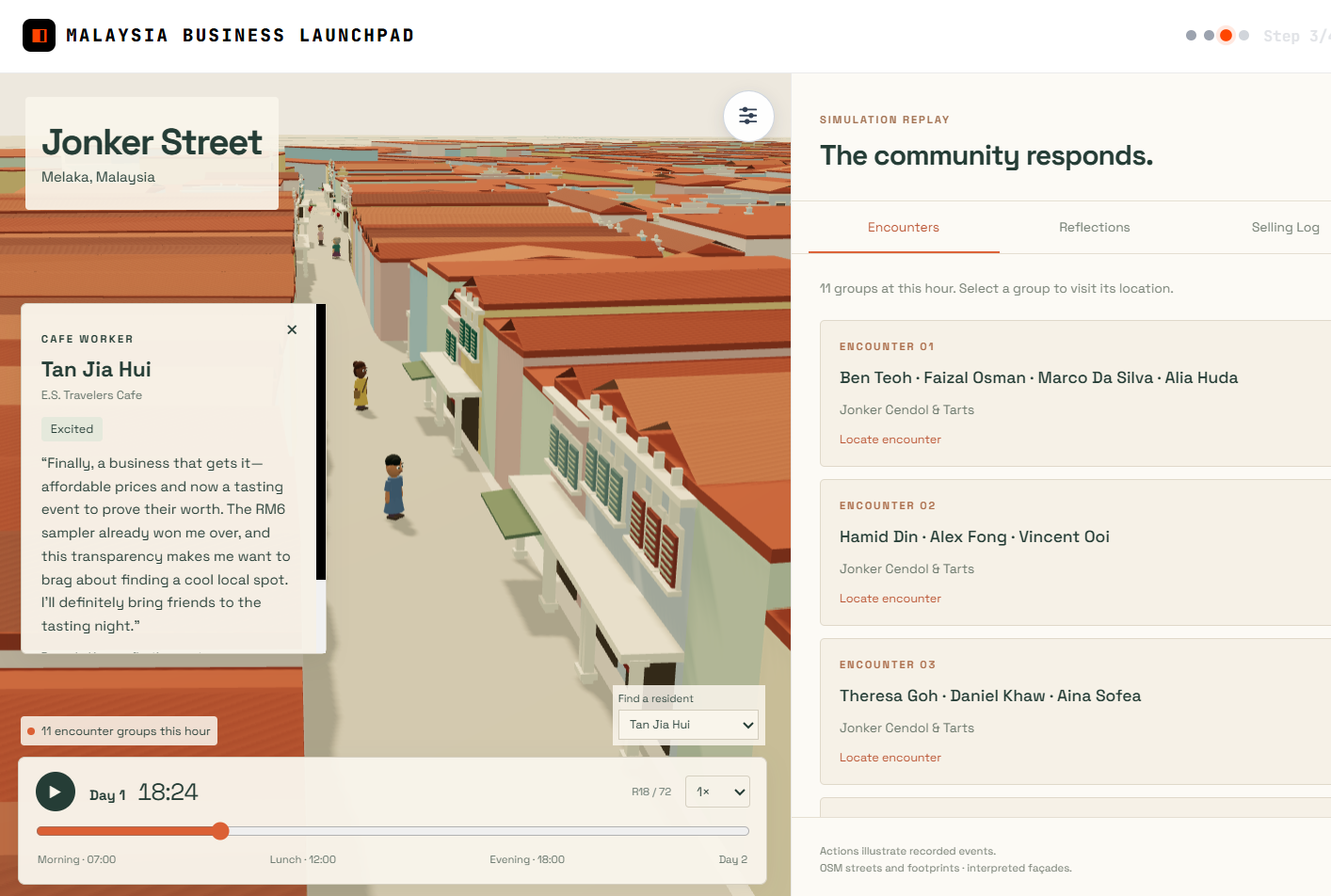This screenshot has height=896, width=1331.
Task: Open the Selling Log tab
Action: (x=1285, y=227)
